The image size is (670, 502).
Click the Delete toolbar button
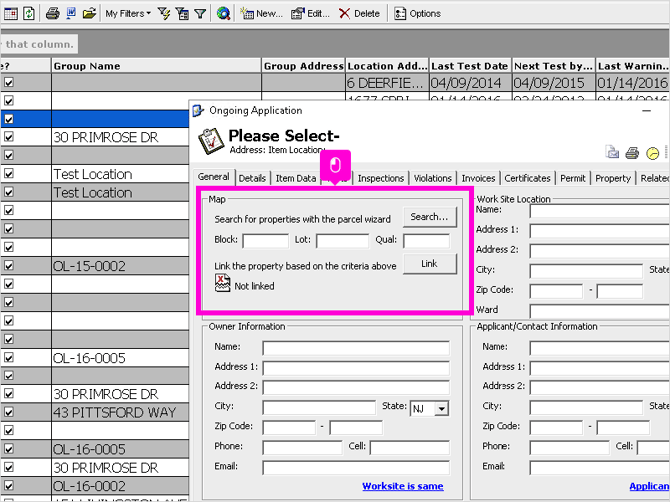359,14
